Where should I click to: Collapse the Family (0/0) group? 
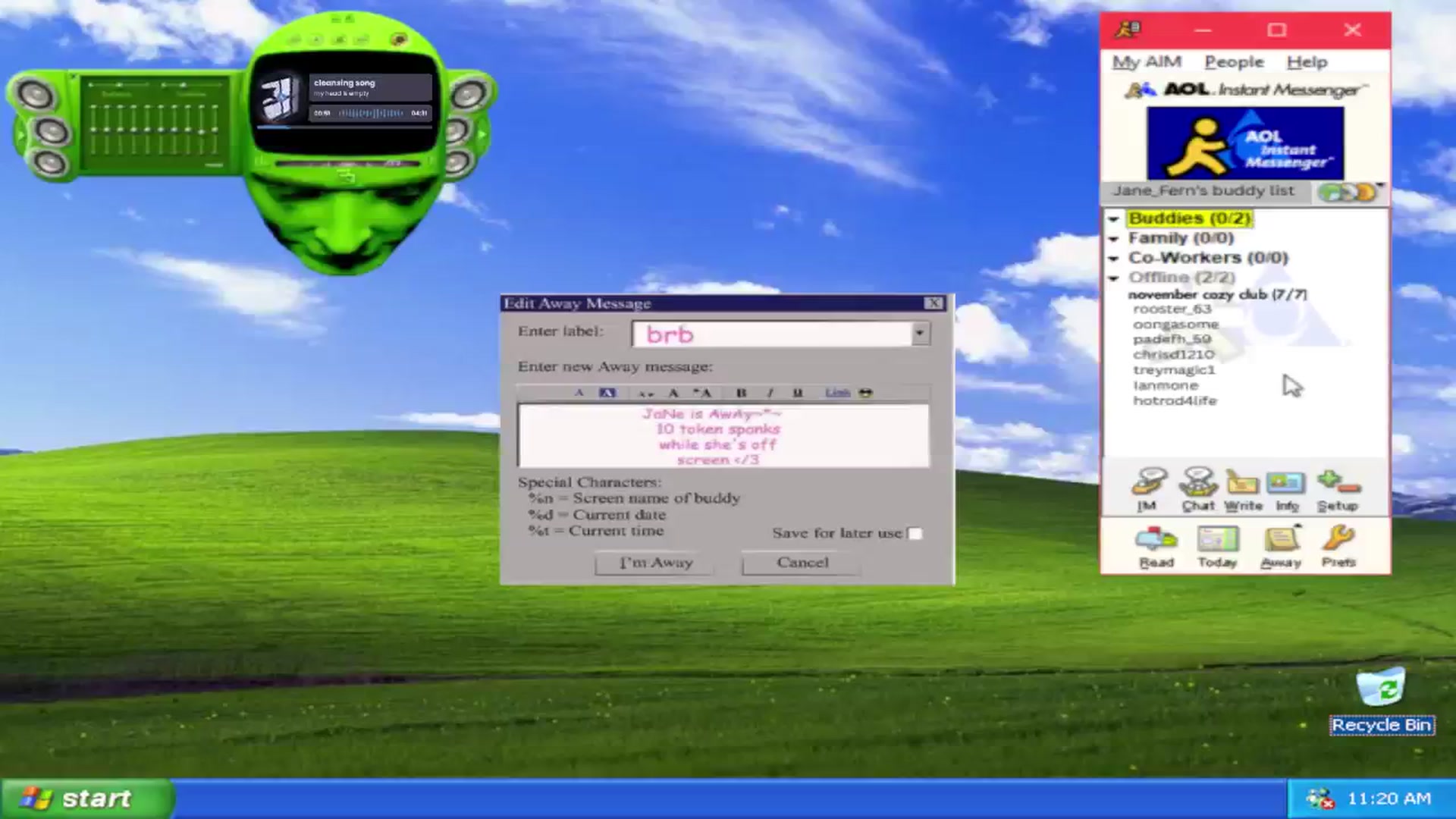coord(1113,239)
